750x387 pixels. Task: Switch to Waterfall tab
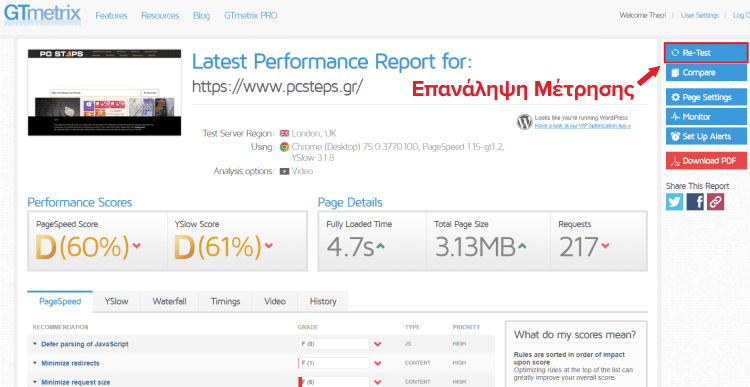(169, 301)
